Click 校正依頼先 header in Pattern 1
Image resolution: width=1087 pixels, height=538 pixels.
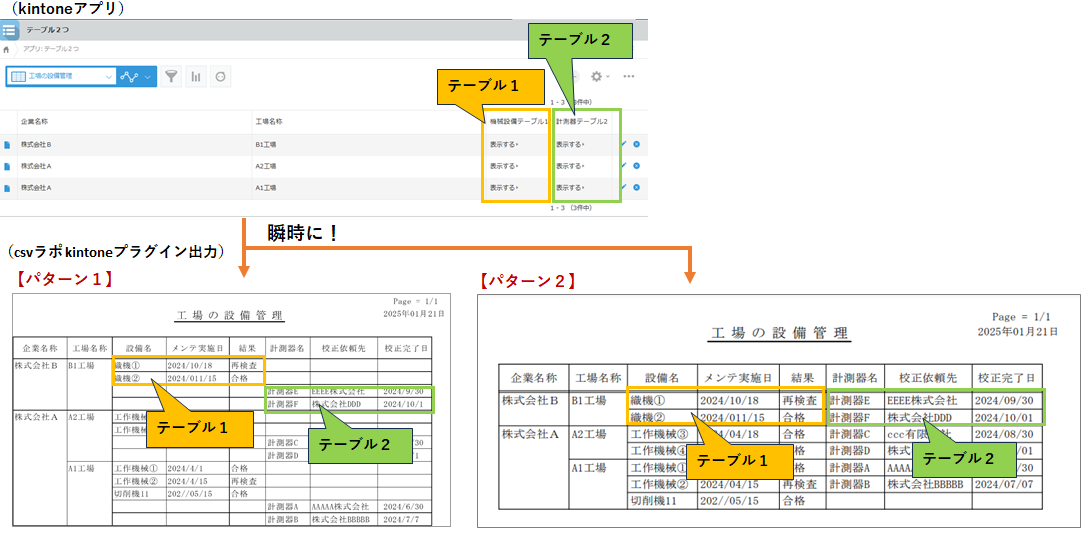point(344,347)
